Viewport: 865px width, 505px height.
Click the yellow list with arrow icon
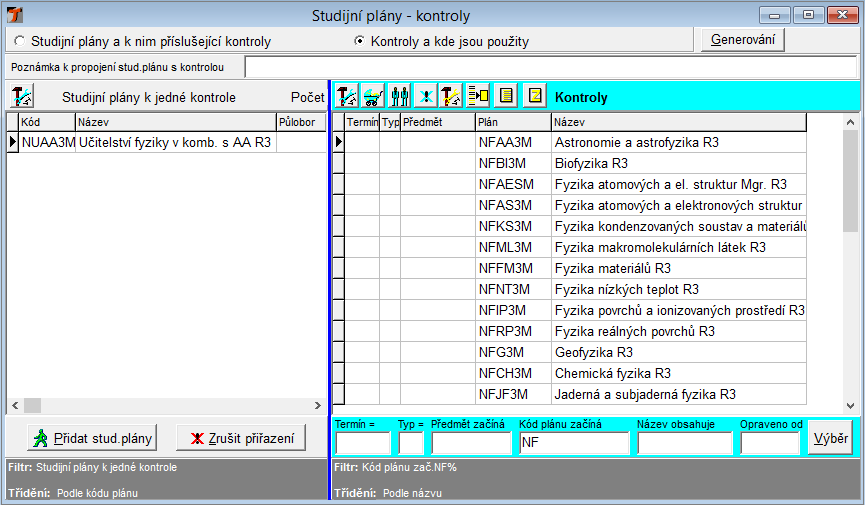pyautogui.click(x=478, y=97)
